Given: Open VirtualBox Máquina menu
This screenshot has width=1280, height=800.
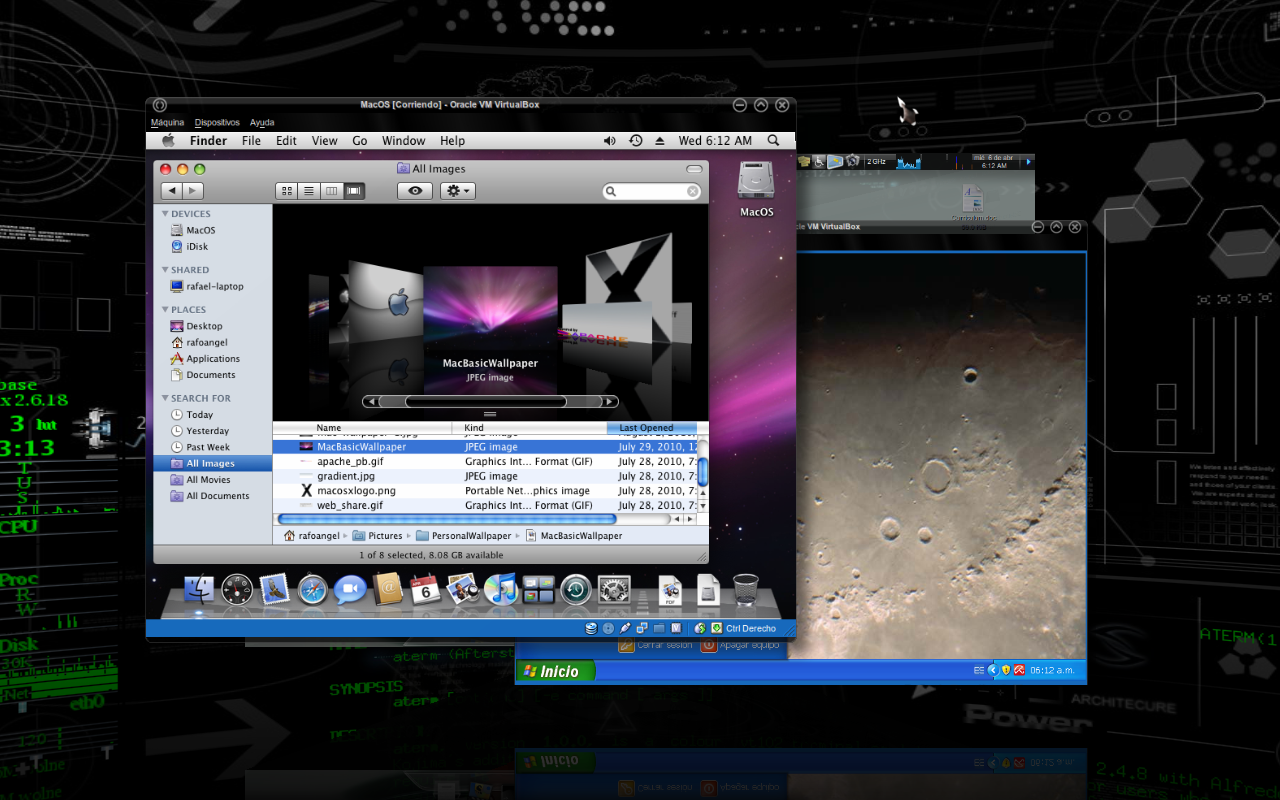Looking at the screenshot, I should click(167, 123).
